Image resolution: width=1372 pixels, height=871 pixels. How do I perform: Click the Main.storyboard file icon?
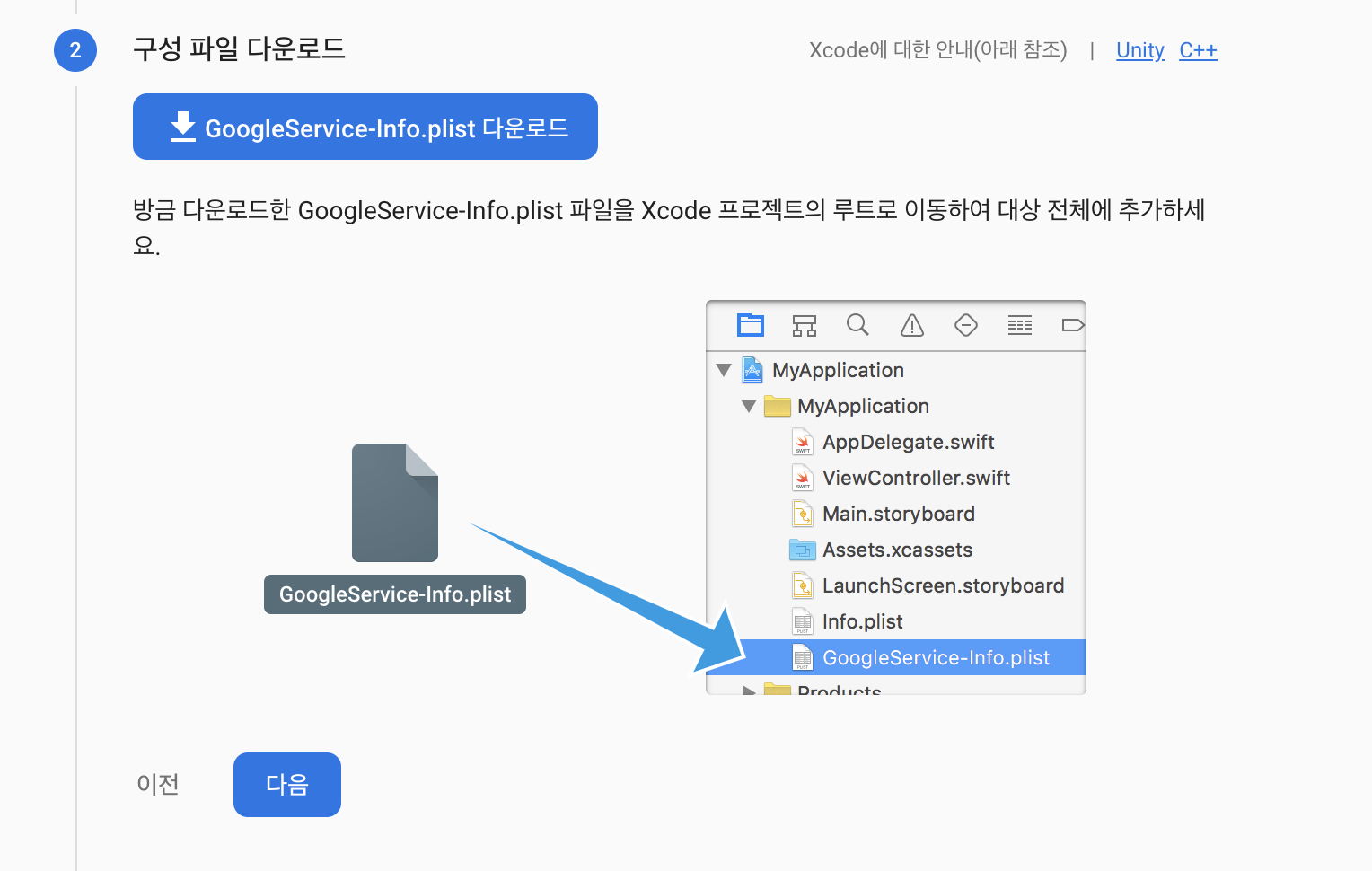[803, 514]
